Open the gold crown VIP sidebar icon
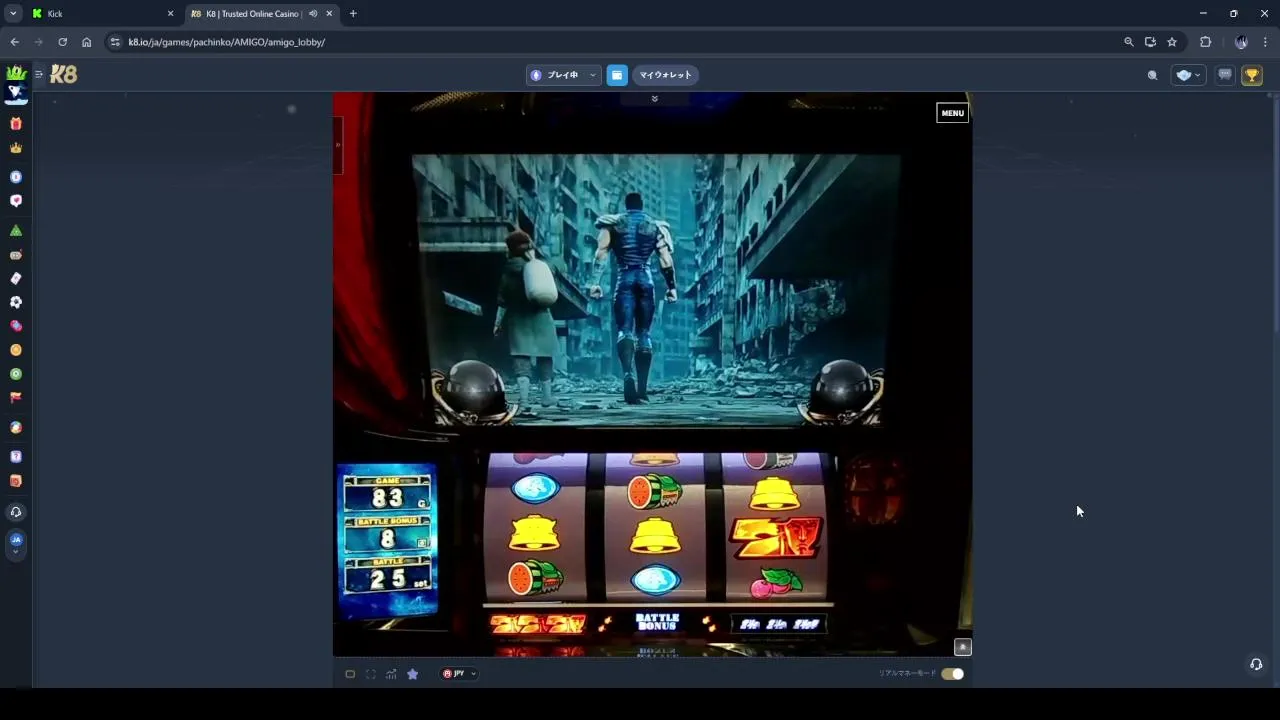Image resolution: width=1280 pixels, height=720 pixels. point(15,148)
